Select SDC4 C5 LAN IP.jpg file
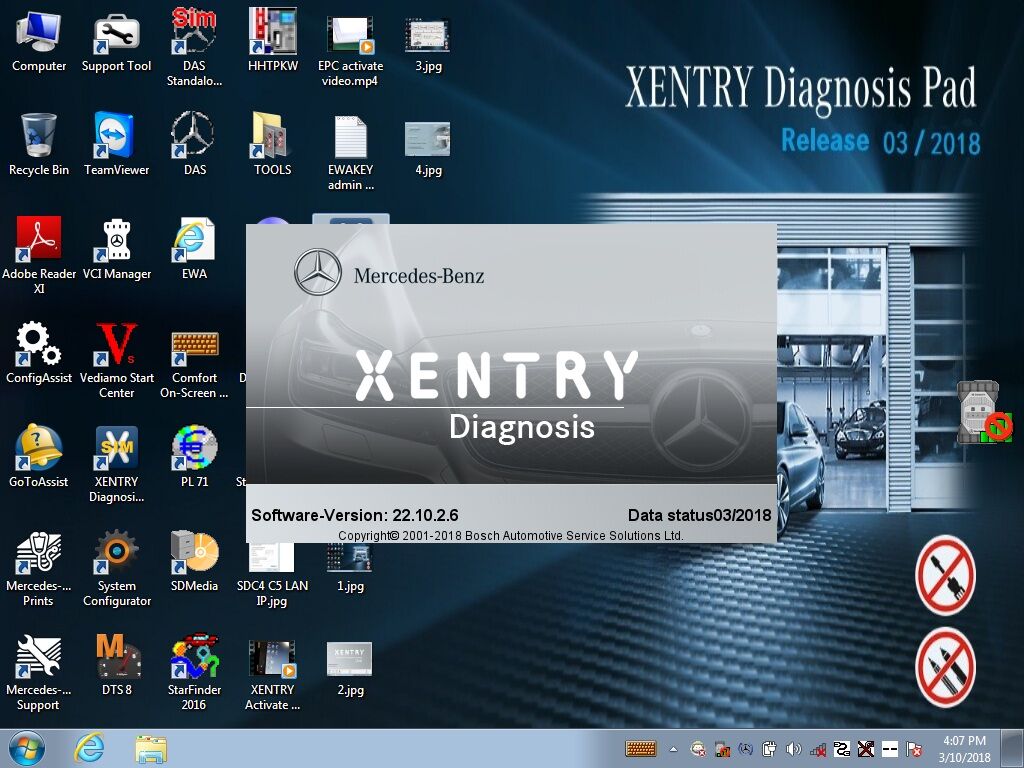The height and width of the screenshot is (768, 1024). [x=272, y=576]
